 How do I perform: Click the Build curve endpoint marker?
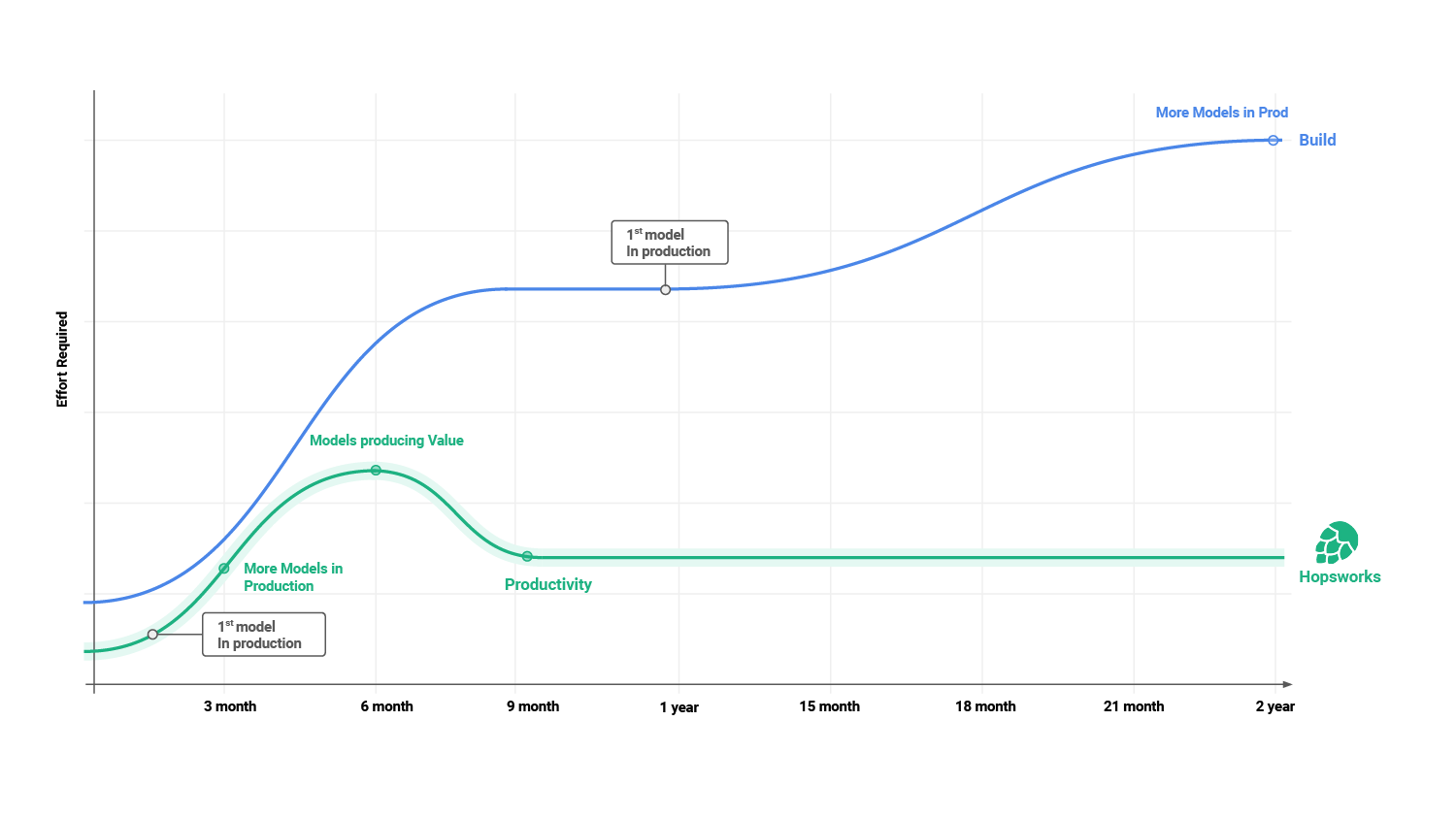[1274, 141]
